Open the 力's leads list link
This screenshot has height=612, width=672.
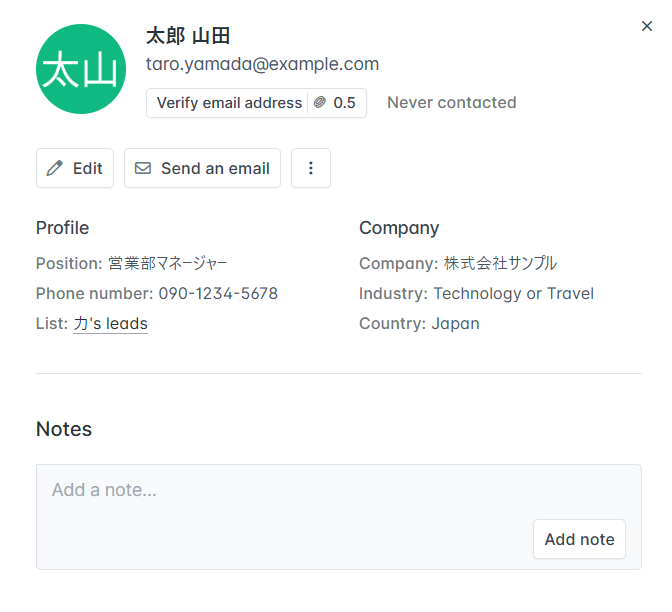coord(111,324)
